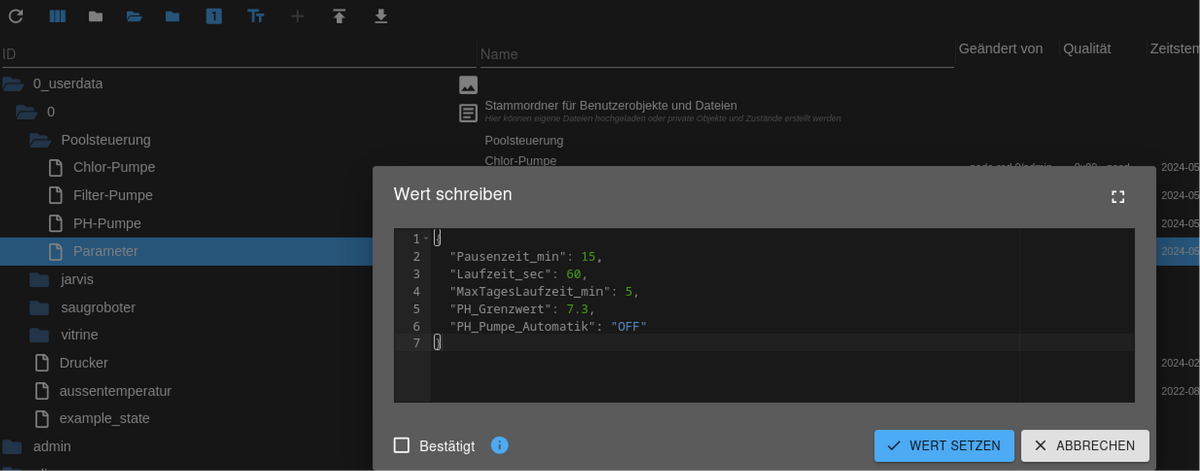The width and height of the screenshot is (1200, 471).
Task: Click the upload arrow toolbar icon
Action: pyautogui.click(x=339, y=16)
